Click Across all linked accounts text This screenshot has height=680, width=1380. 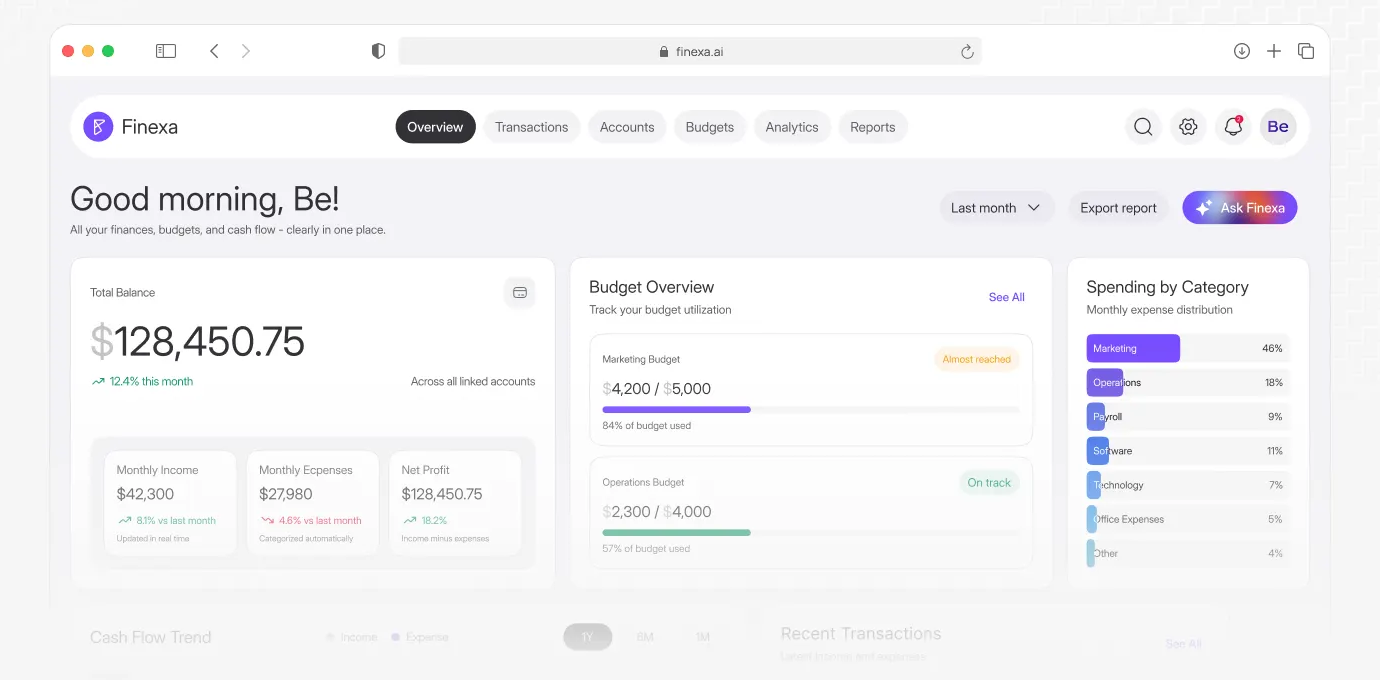473,381
